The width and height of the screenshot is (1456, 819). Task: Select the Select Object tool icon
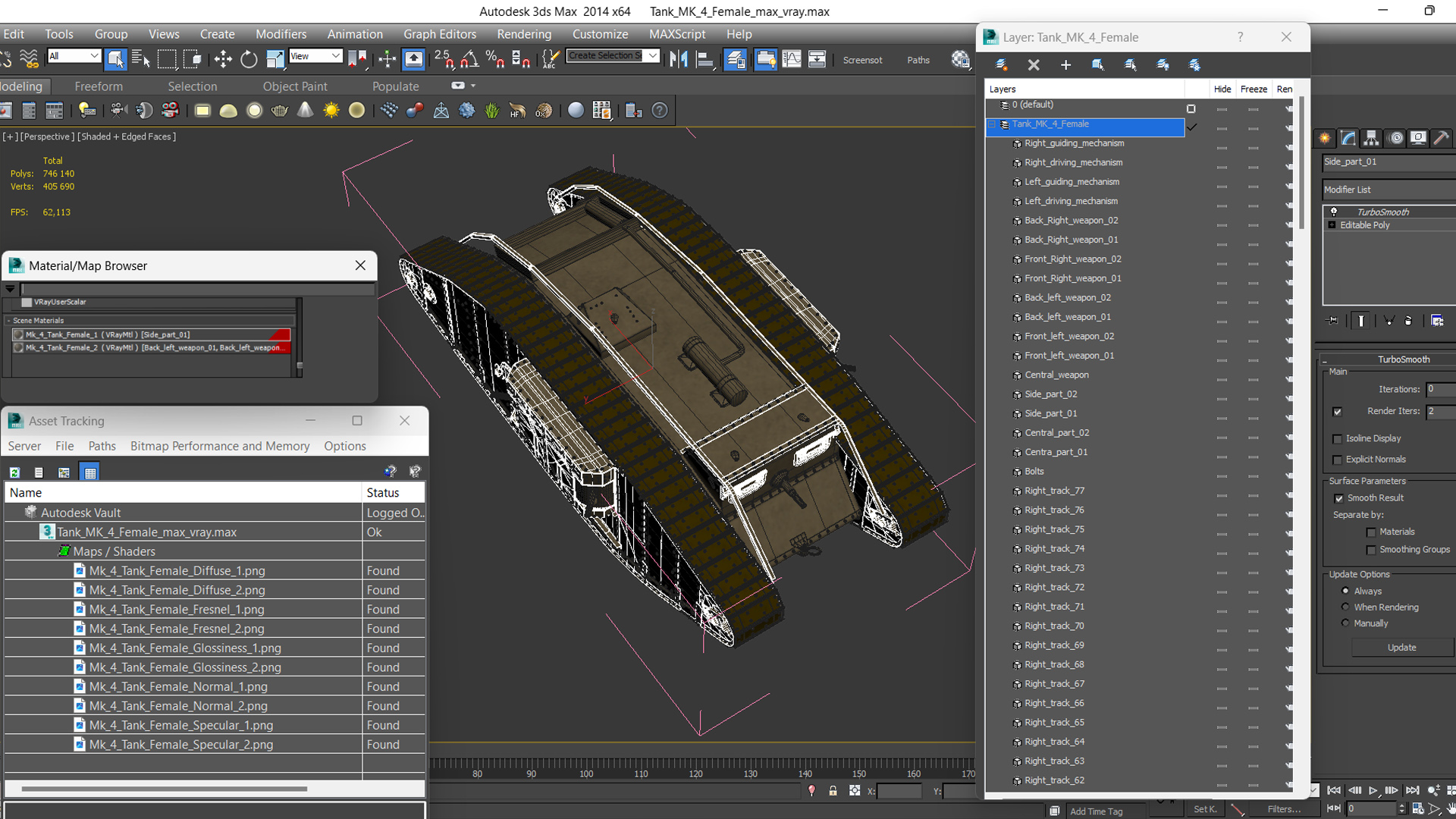click(x=115, y=60)
